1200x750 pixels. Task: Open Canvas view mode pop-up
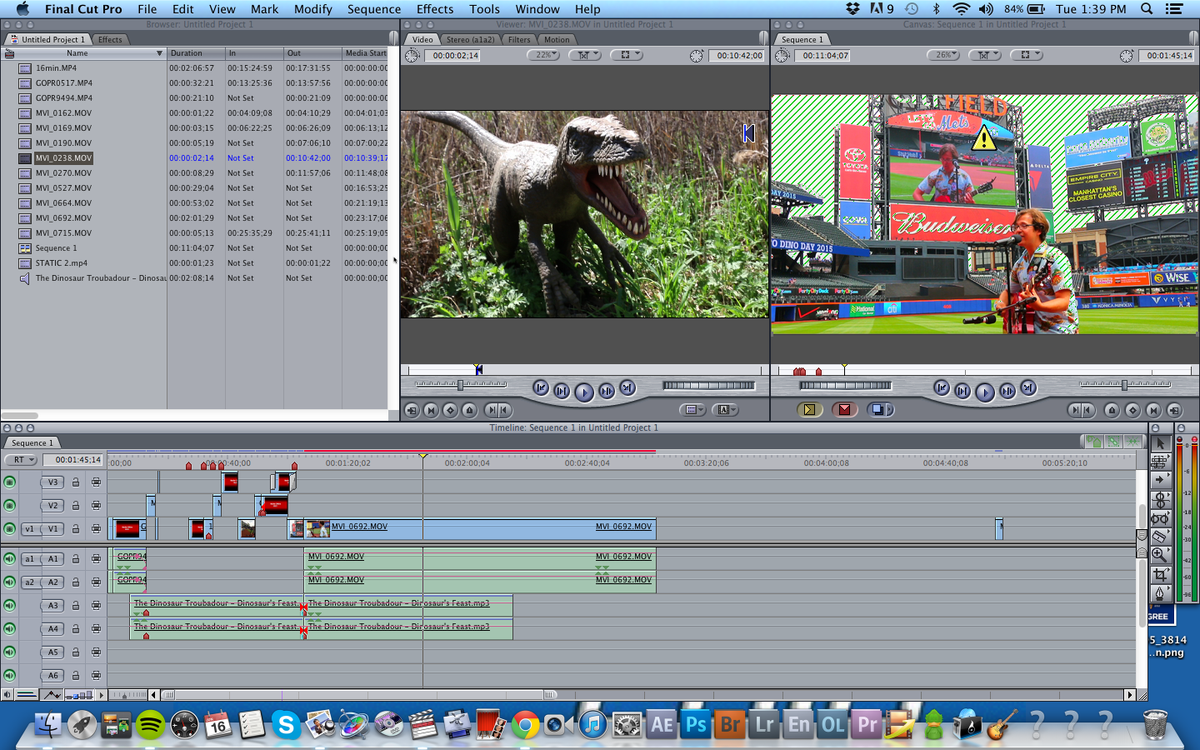point(1025,55)
